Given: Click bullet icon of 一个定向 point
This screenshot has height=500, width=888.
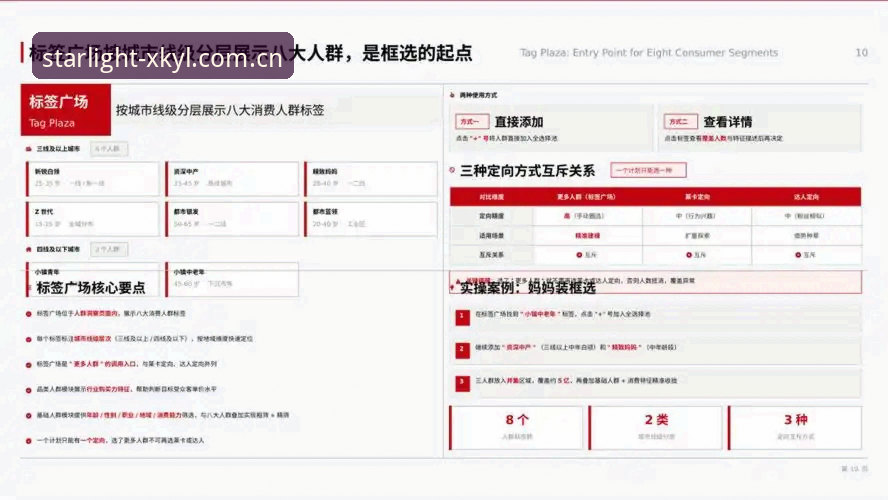Looking at the screenshot, I should pos(28,441).
